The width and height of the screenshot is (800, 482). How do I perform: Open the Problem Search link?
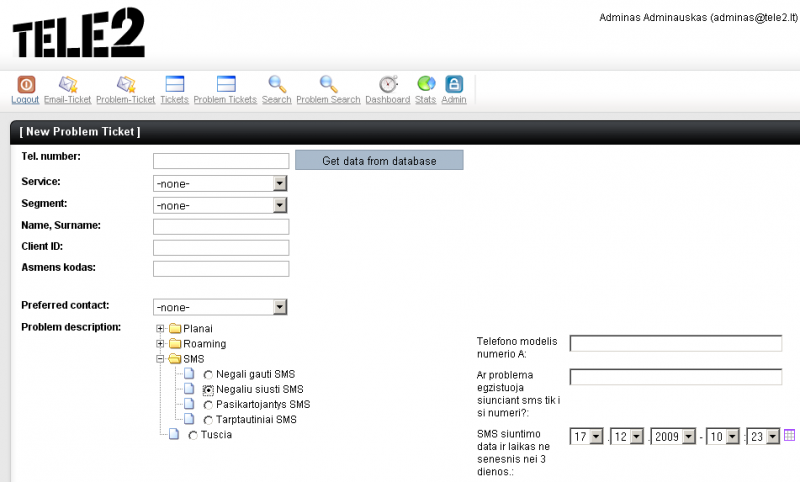pyautogui.click(x=328, y=99)
